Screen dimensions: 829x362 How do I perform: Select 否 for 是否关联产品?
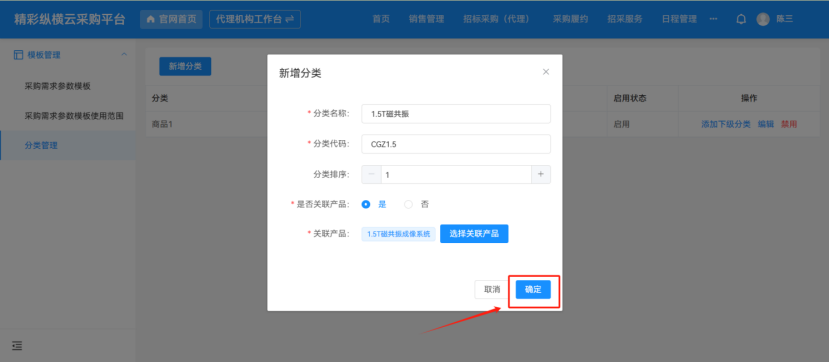(408, 205)
